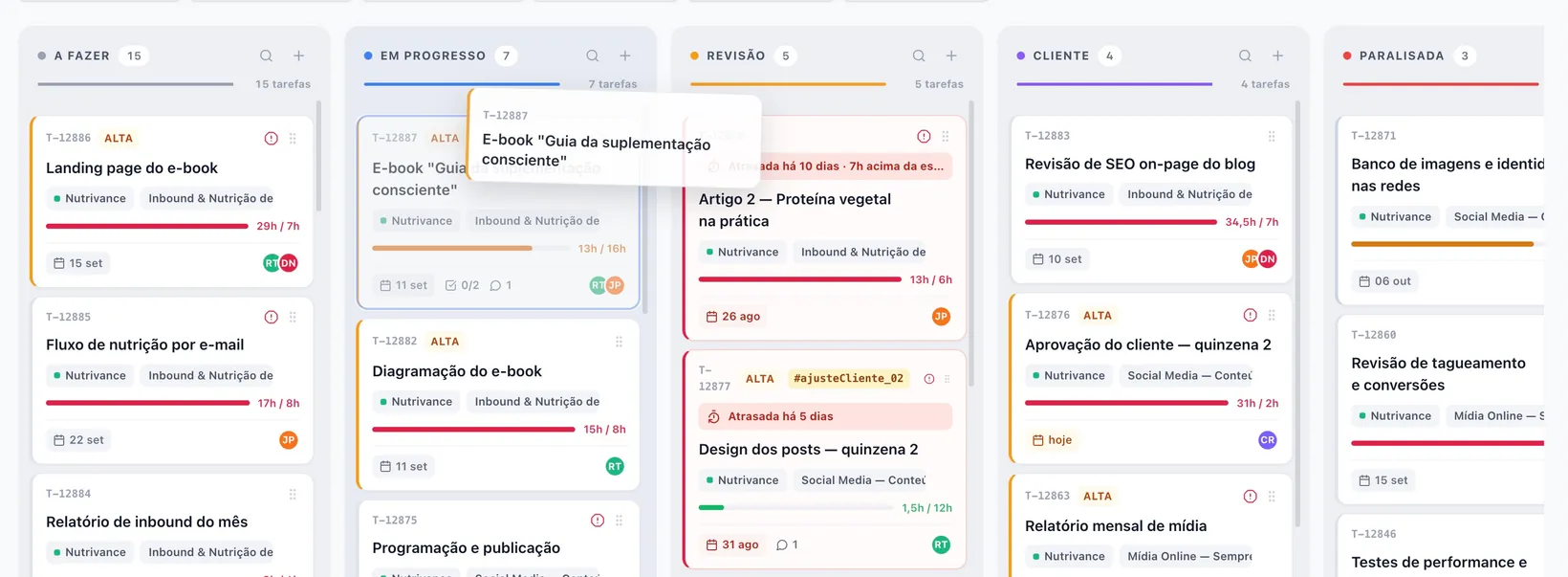Click 06 out due date chip

[x=1384, y=281]
